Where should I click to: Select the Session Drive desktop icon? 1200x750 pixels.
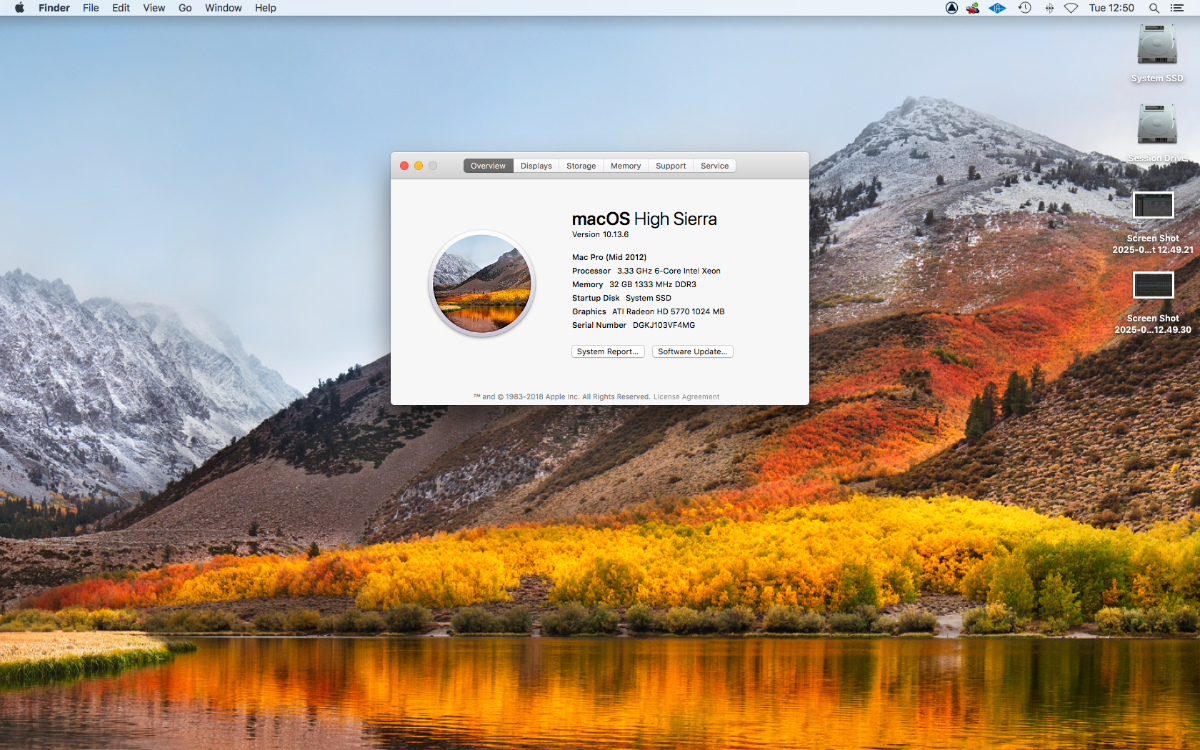[x=1157, y=125]
